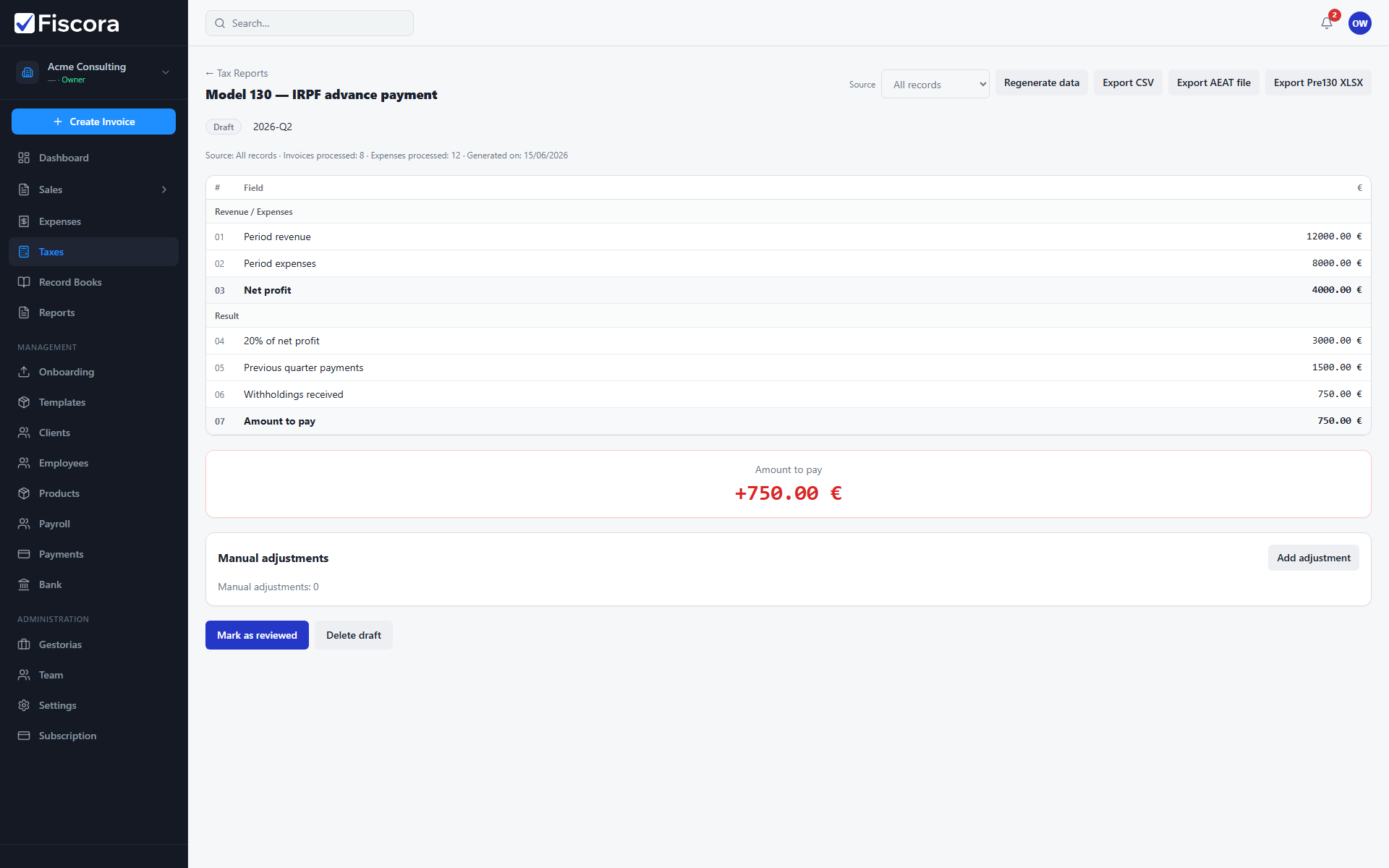Expand the Sales submenu chevron
This screenshot has width=1389, height=868.
pos(164,190)
